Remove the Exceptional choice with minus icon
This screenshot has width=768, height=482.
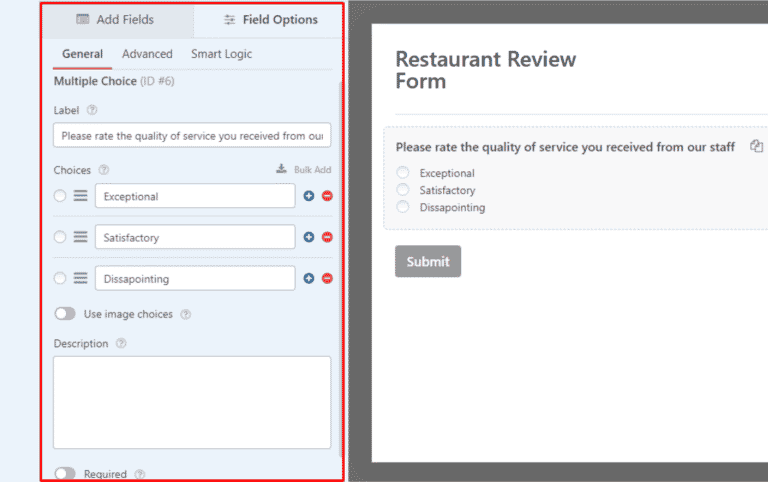click(x=327, y=196)
